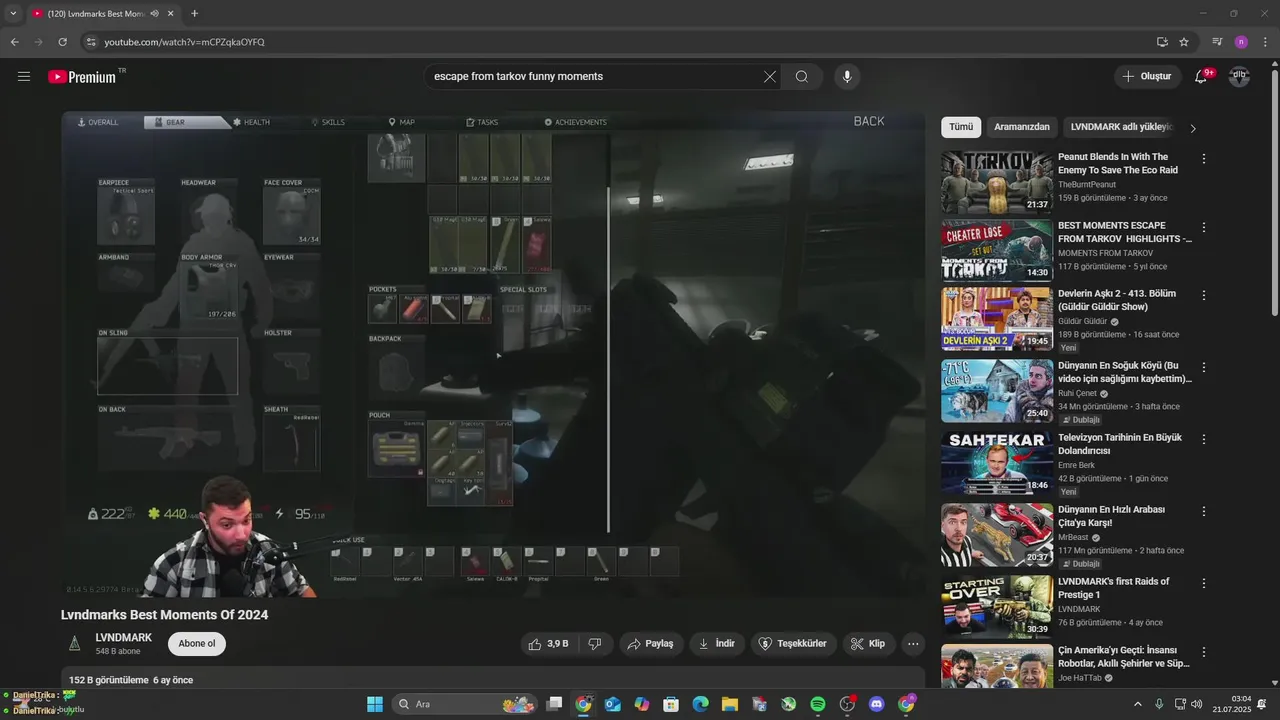Image resolution: width=1280 pixels, height=720 pixels.
Task: Open options for Peanut Blends In video
Action: coord(1204,159)
